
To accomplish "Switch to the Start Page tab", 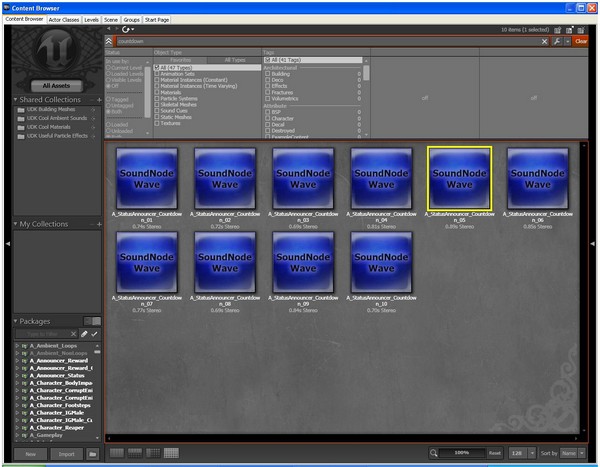I will click(157, 20).
